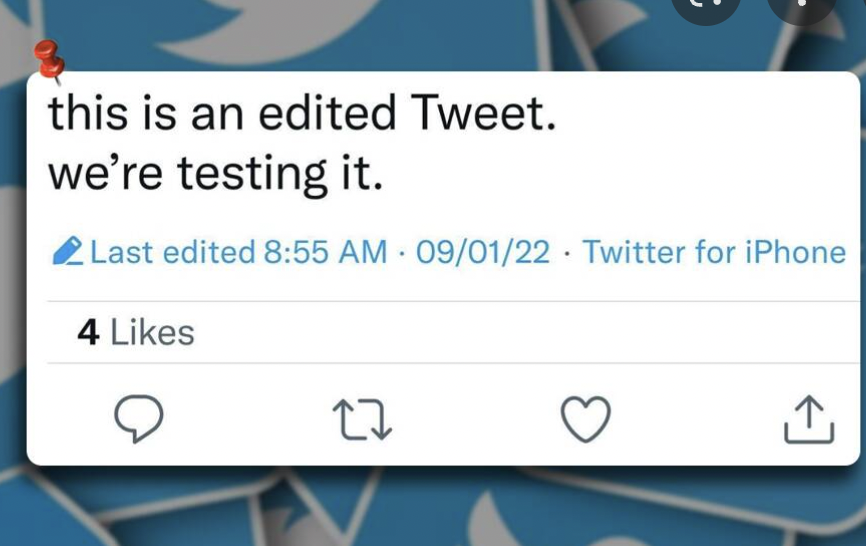Click the bold like count "4"
Screen dimensions: 866x546
(88, 332)
